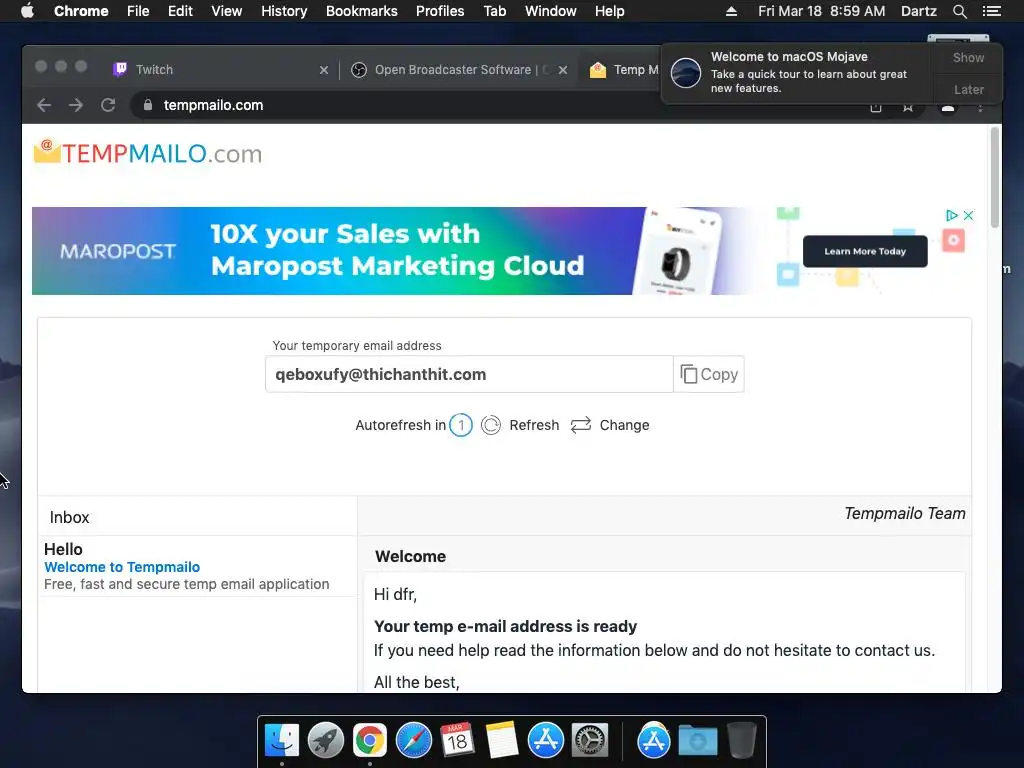Click the Dartz user name
The image size is (1024, 768).
click(918, 11)
